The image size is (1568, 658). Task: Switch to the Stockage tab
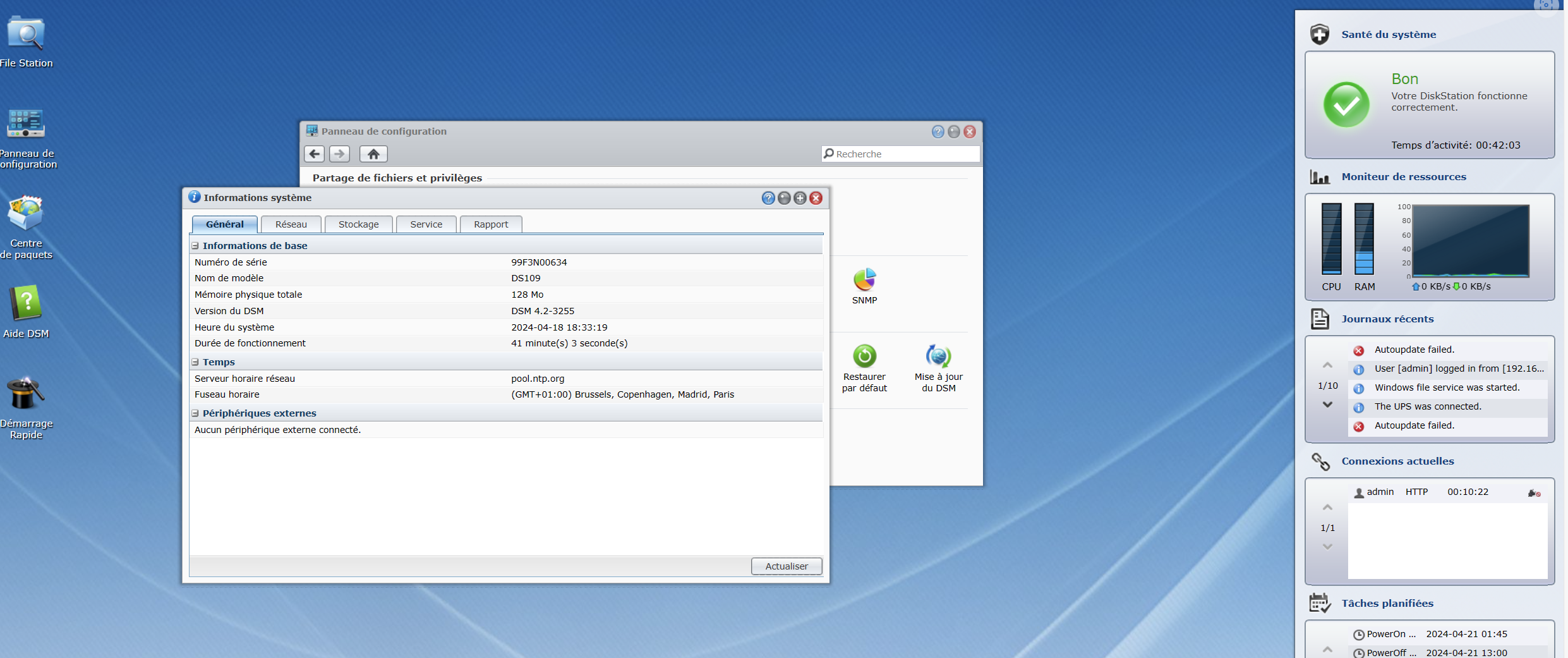point(358,224)
